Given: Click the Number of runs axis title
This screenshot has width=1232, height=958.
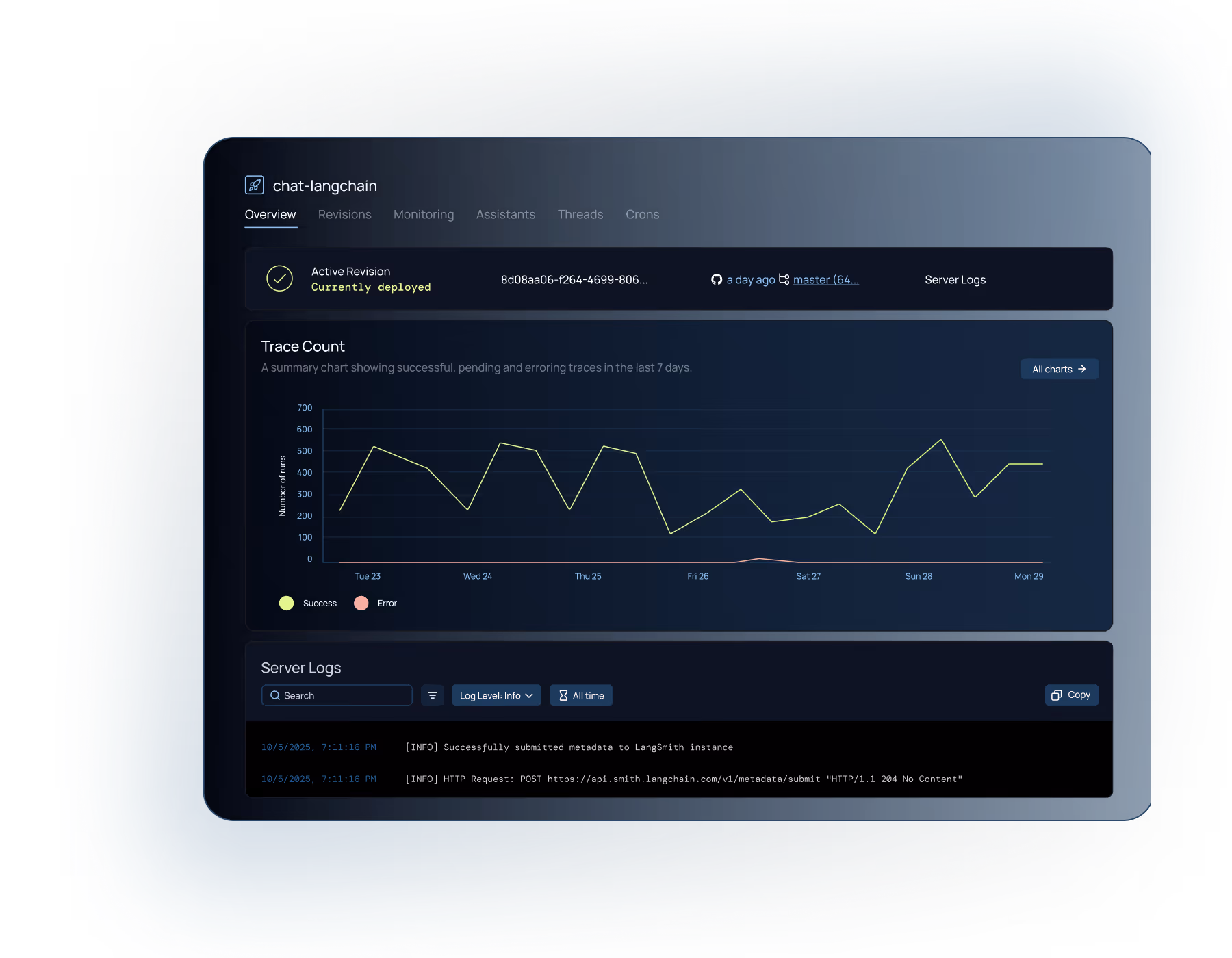Looking at the screenshot, I should pyautogui.click(x=282, y=486).
